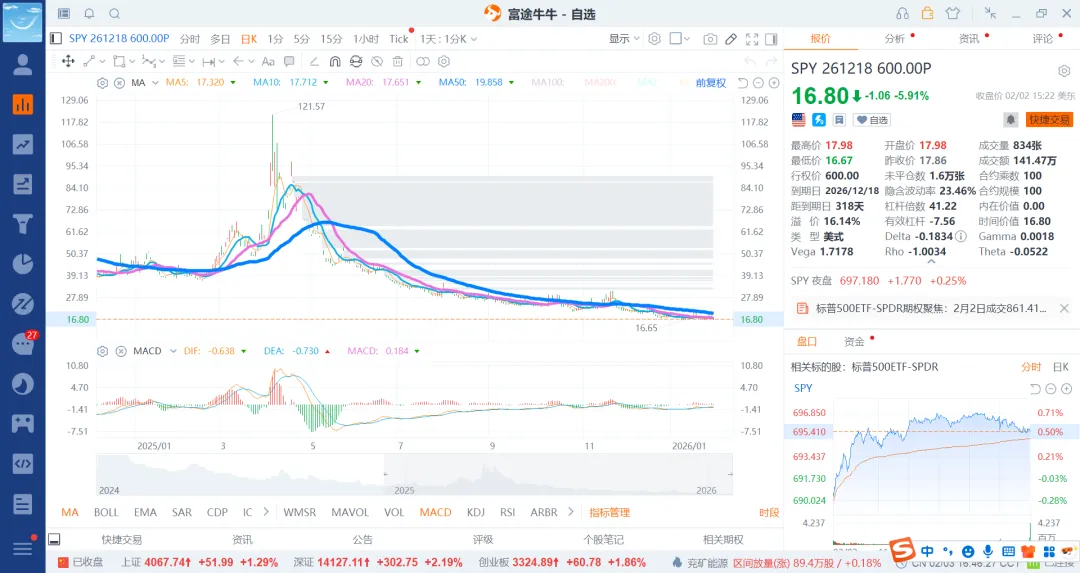Open the account profile icon in left sidebar

pyautogui.click(x=23, y=64)
